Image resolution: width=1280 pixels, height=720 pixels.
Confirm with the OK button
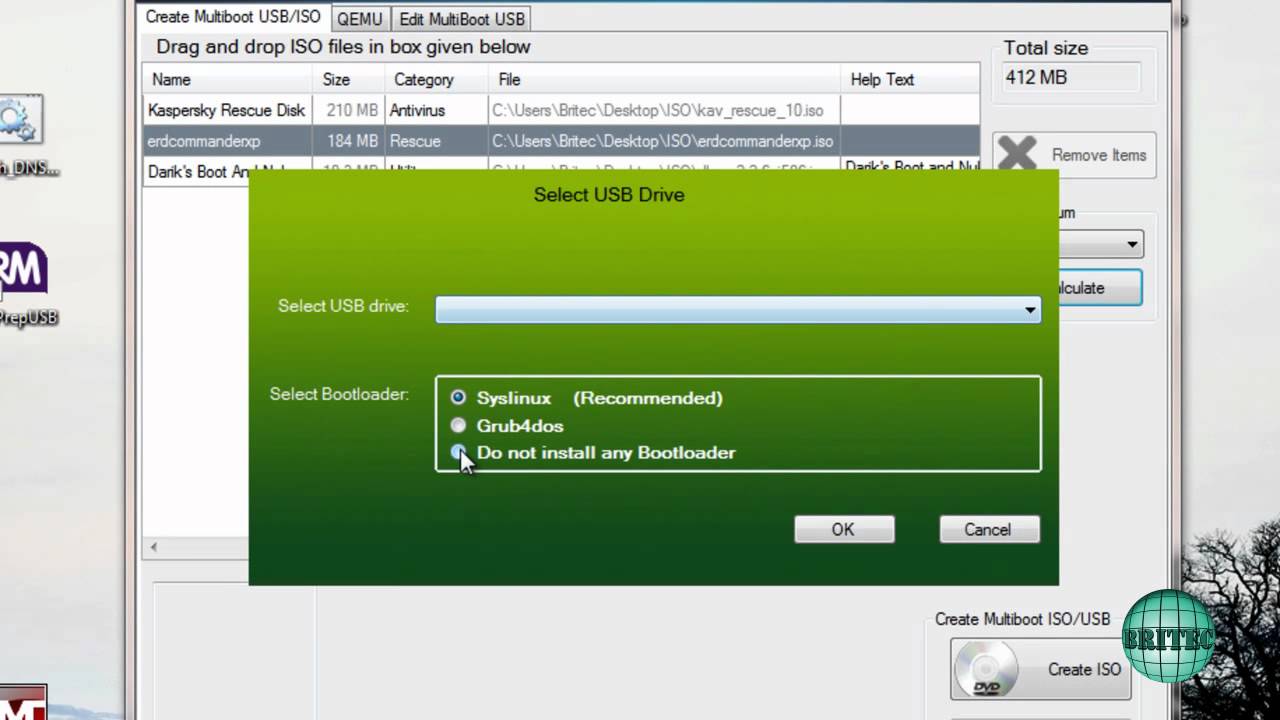coord(844,530)
